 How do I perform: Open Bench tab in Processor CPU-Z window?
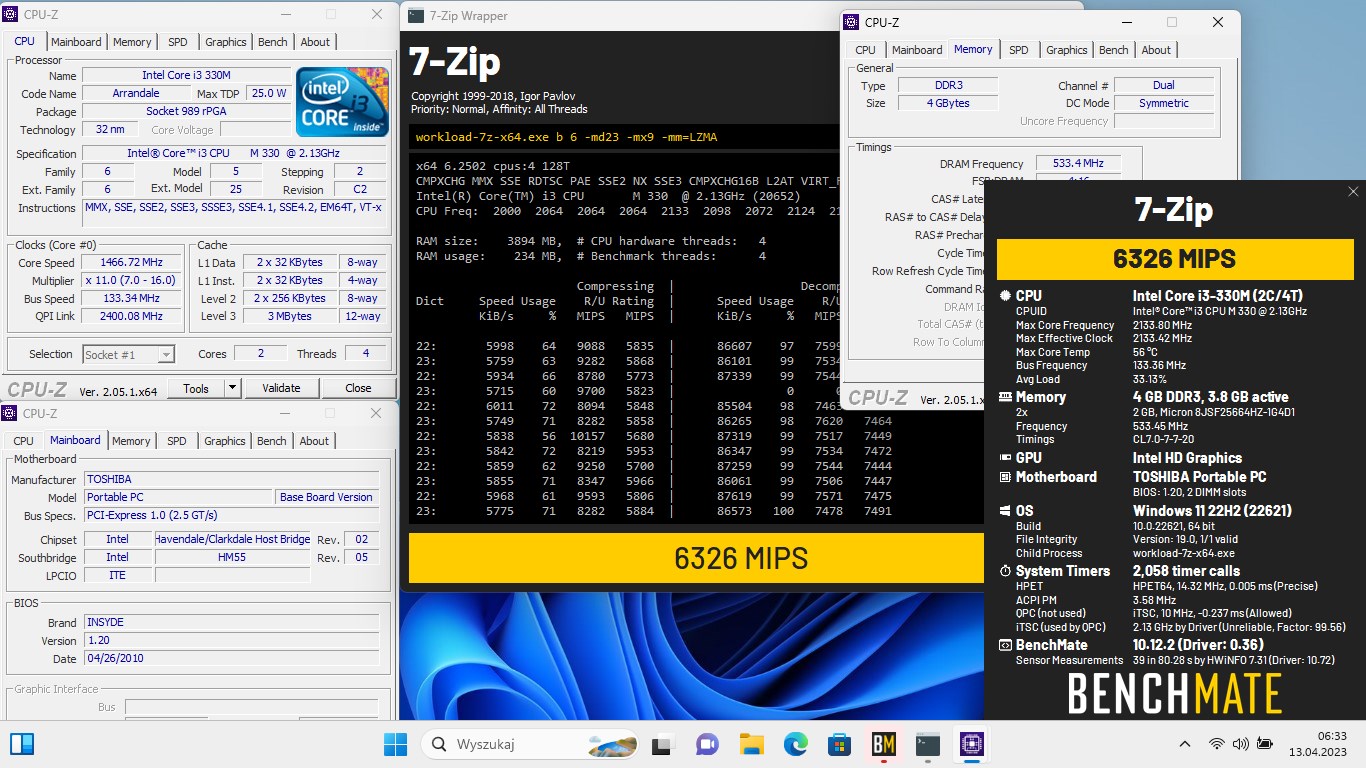[273, 42]
